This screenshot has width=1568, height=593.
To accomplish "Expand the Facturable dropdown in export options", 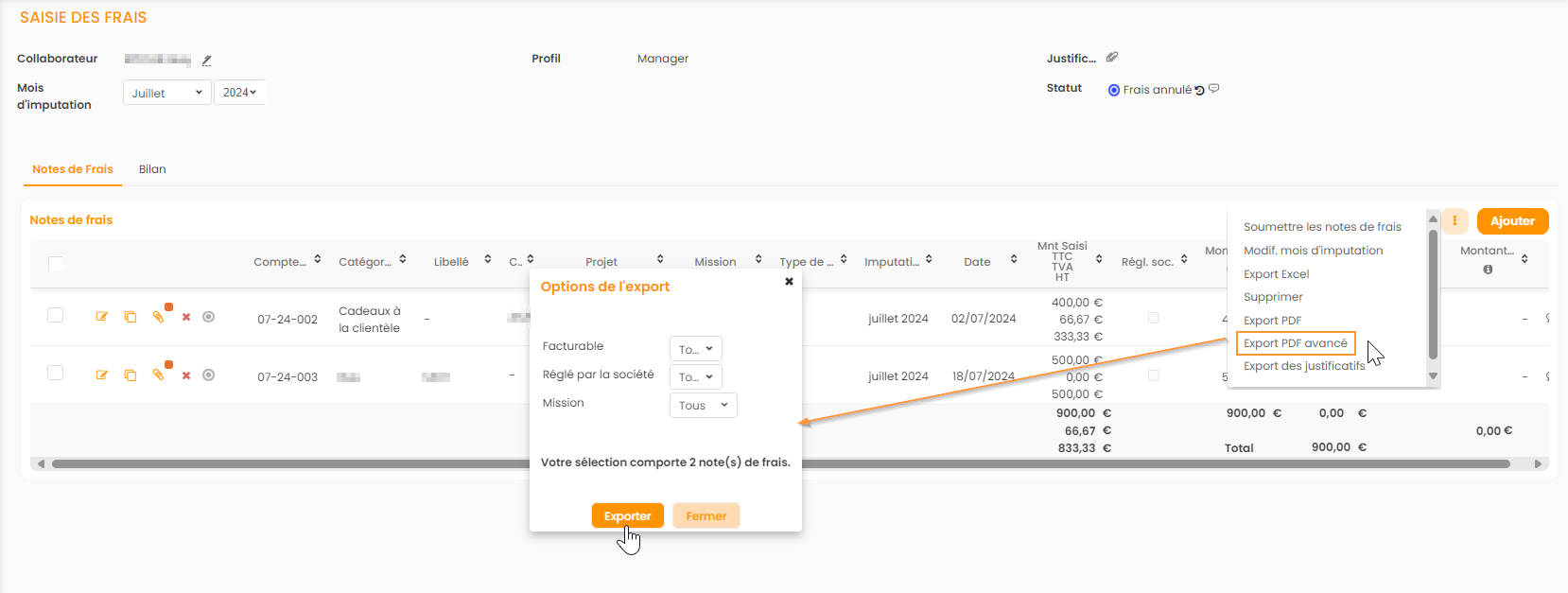I will 695,349.
